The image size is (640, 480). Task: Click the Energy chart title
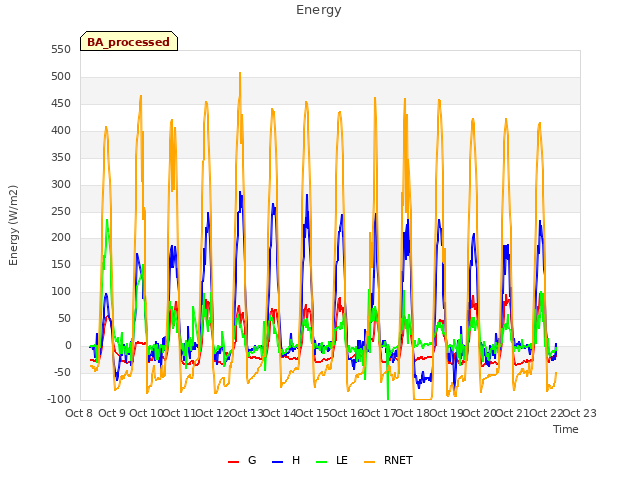(319, 10)
